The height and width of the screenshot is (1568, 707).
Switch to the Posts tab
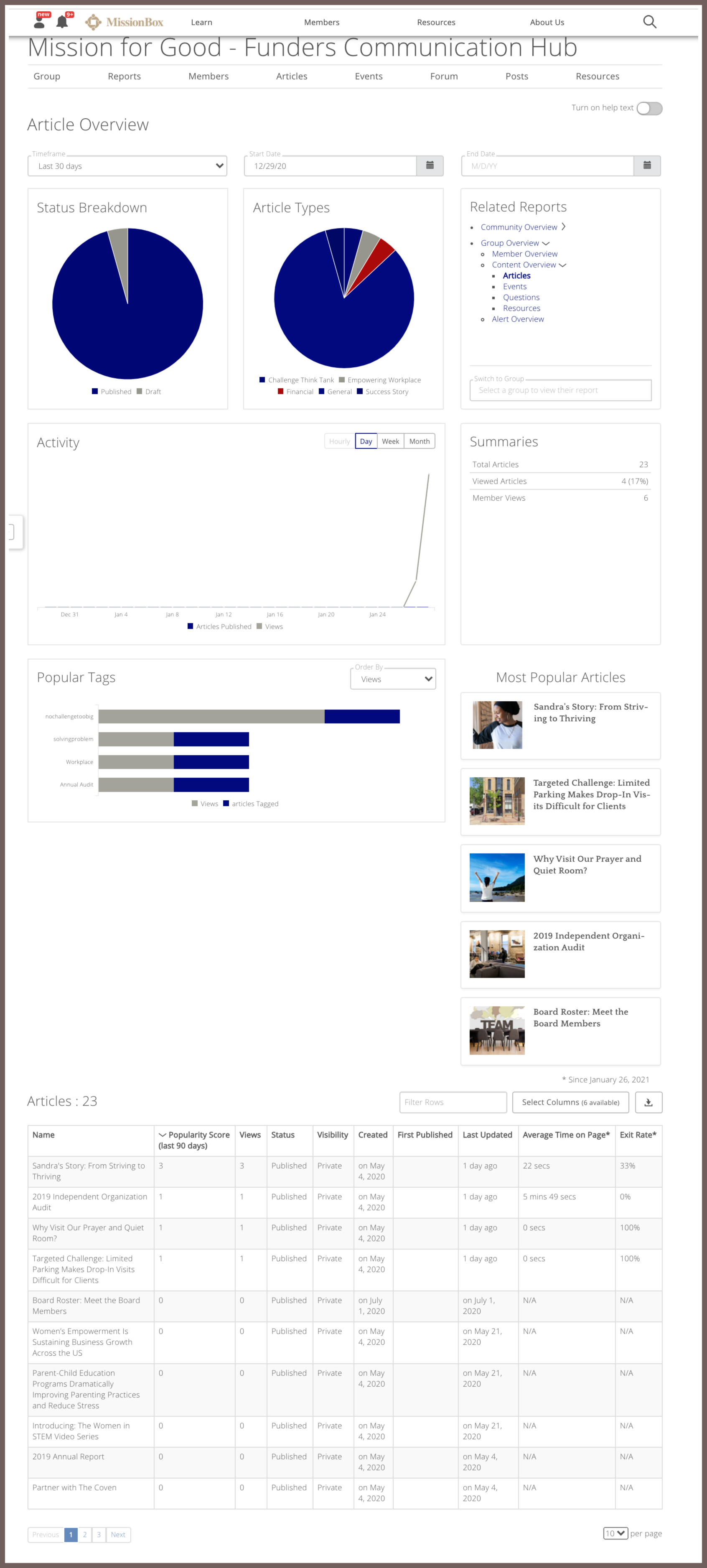pos(516,76)
